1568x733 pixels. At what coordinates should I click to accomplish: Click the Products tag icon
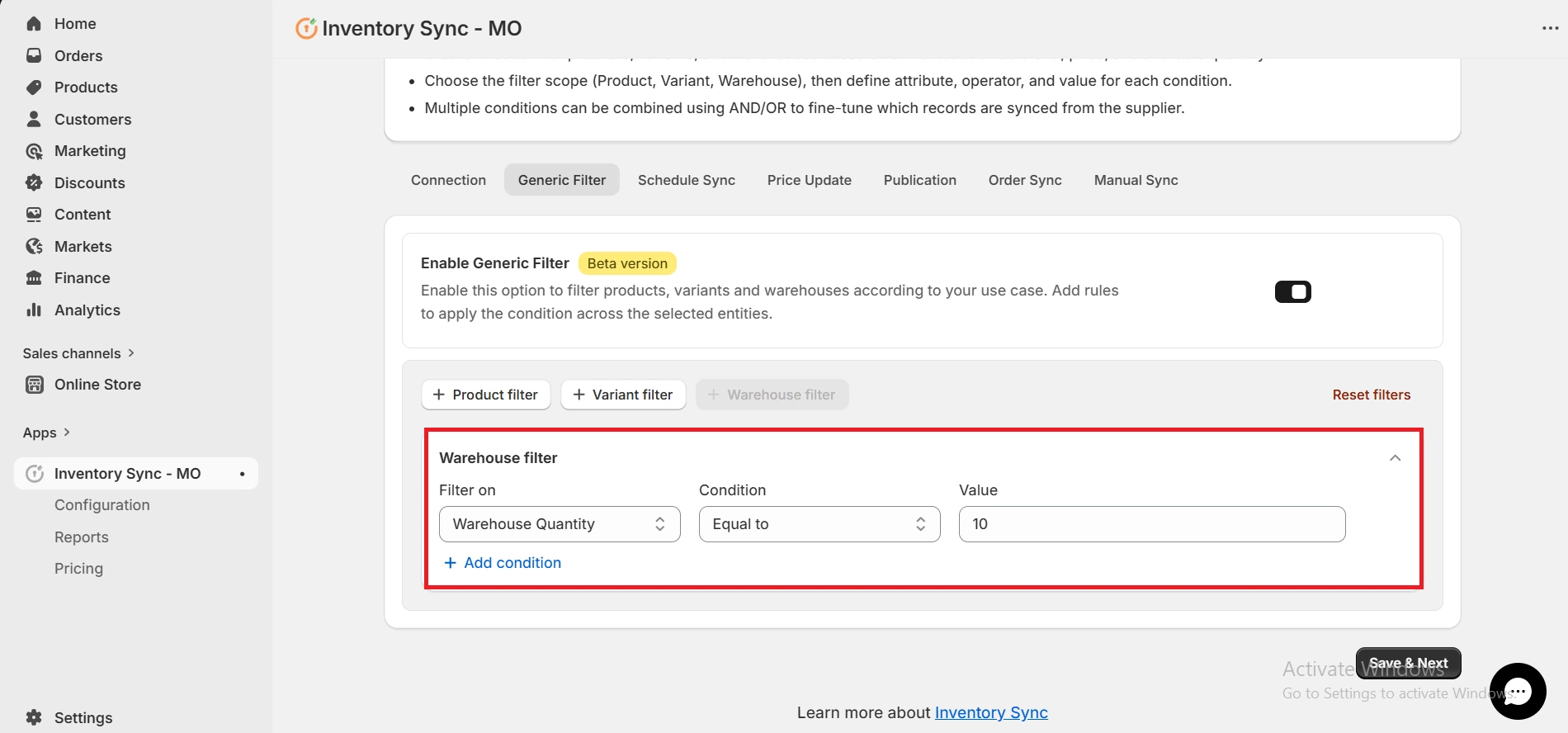click(x=34, y=87)
